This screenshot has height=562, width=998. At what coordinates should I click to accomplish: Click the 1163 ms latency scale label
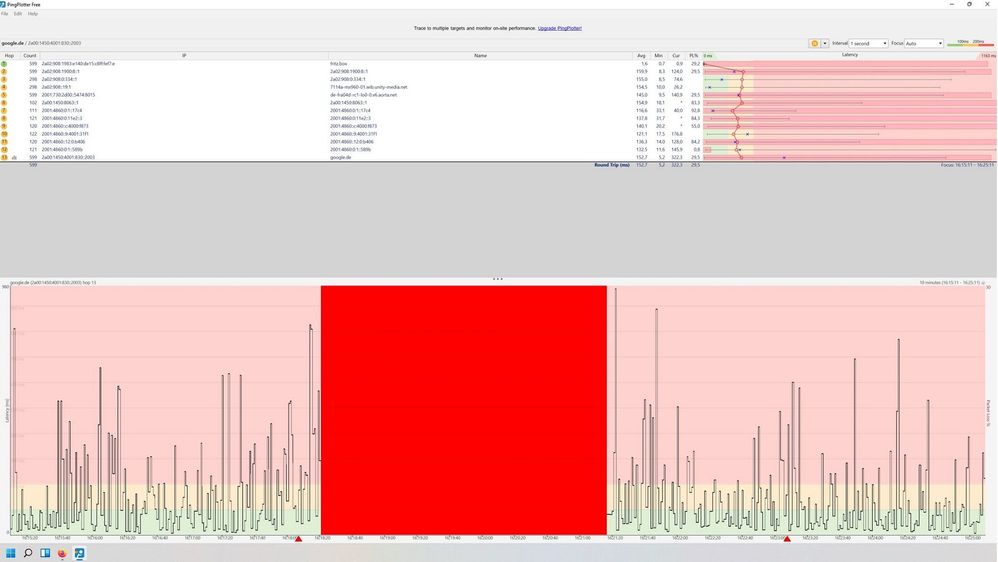coord(988,56)
